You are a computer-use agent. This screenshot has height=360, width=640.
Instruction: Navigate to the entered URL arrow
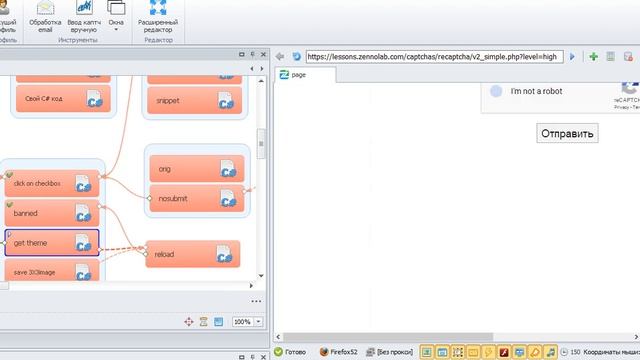point(572,56)
